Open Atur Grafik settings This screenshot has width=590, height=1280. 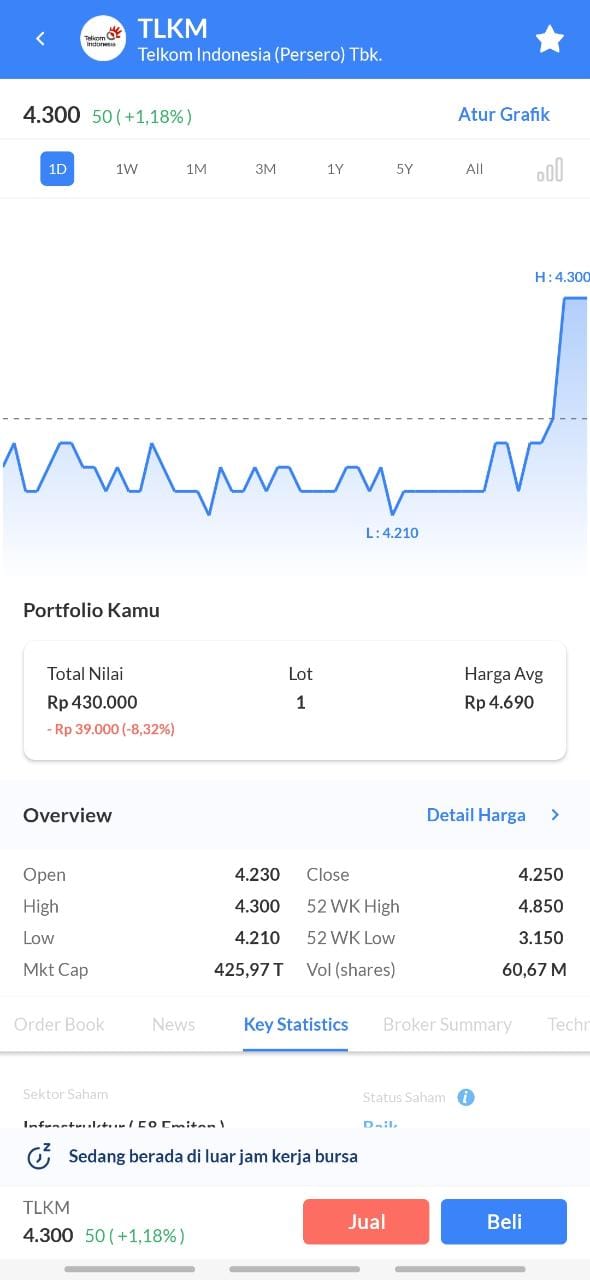(x=504, y=114)
